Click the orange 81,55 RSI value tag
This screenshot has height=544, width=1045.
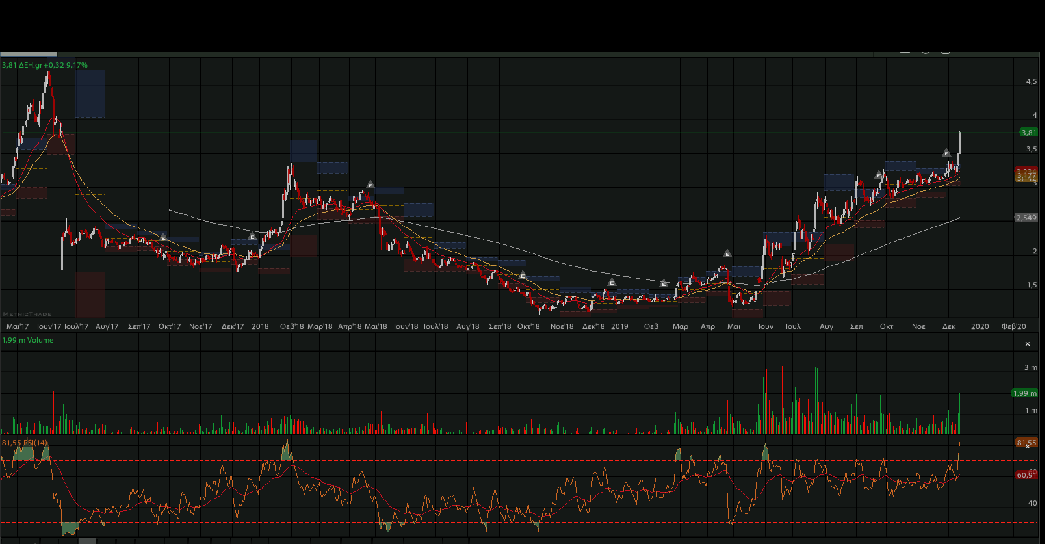point(1027,442)
